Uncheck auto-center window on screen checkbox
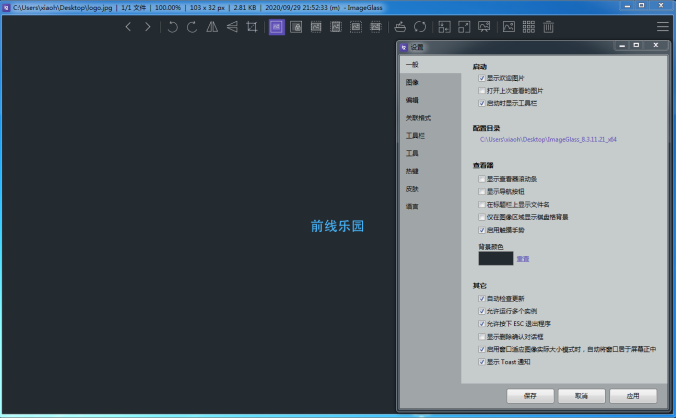Screen dimensions: 676x418 [482, 349]
